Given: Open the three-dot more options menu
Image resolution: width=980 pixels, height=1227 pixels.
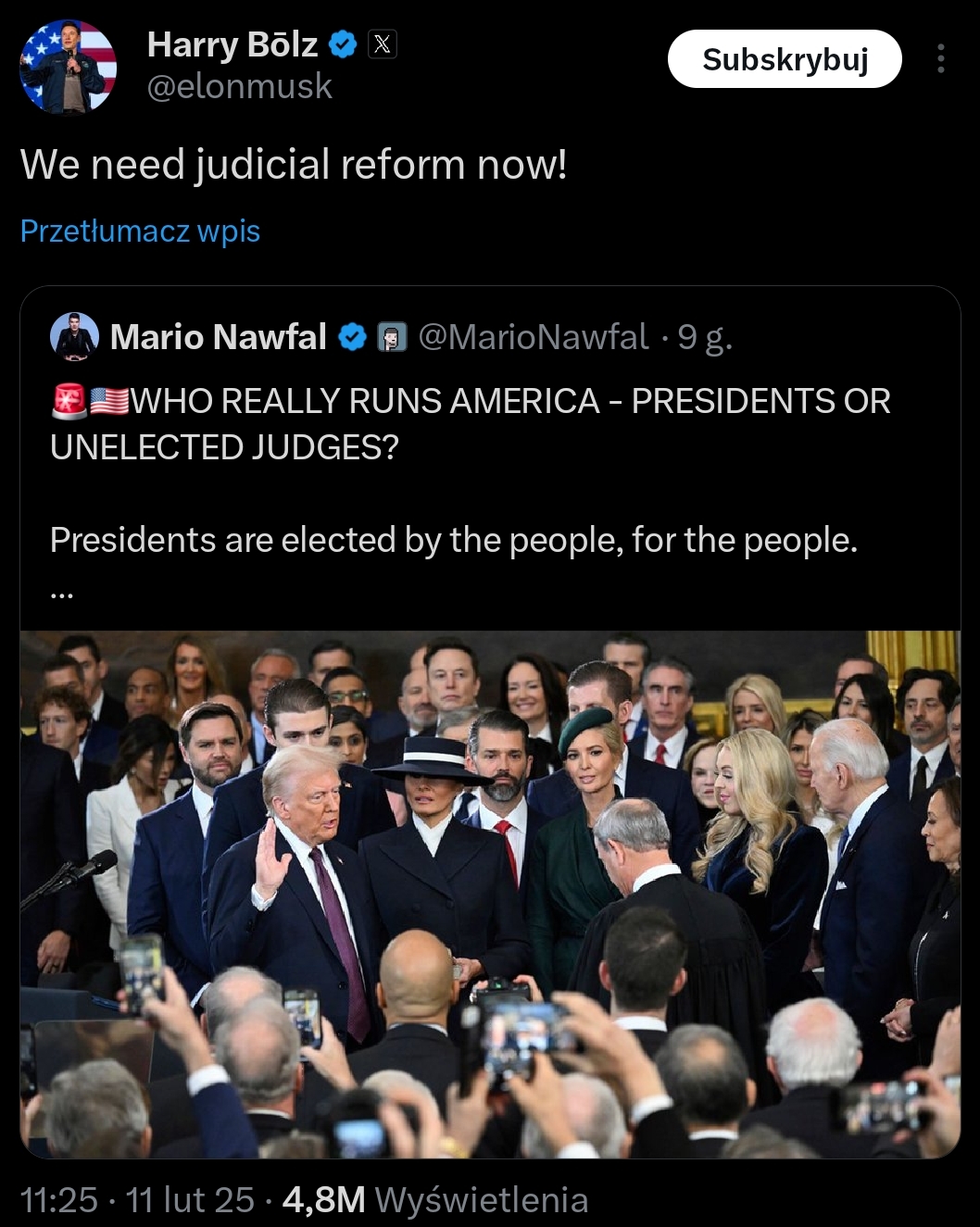Looking at the screenshot, I should [940, 58].
